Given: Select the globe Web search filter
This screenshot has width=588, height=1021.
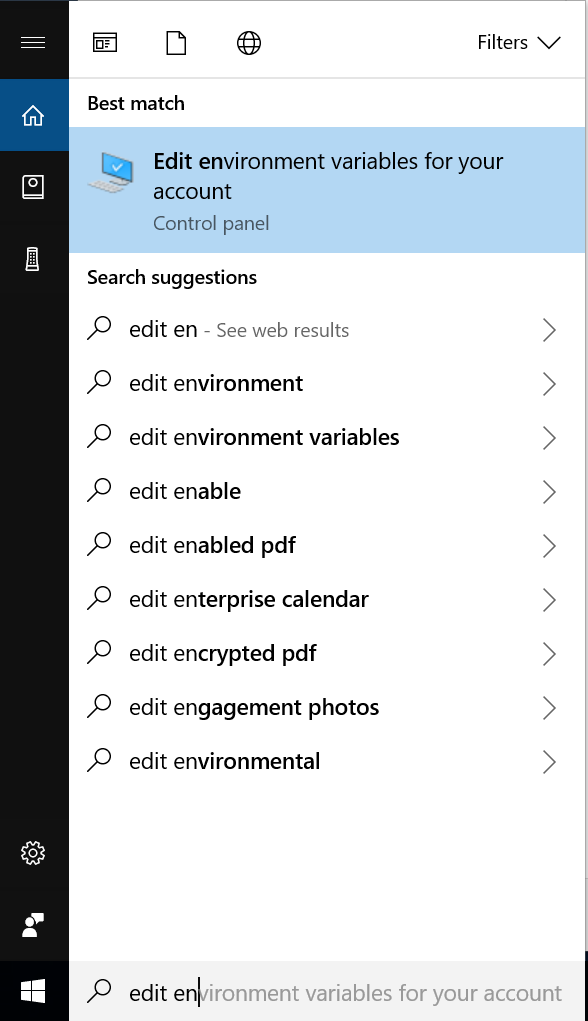Looking at the screenshot, I should (x=248, y=42).
